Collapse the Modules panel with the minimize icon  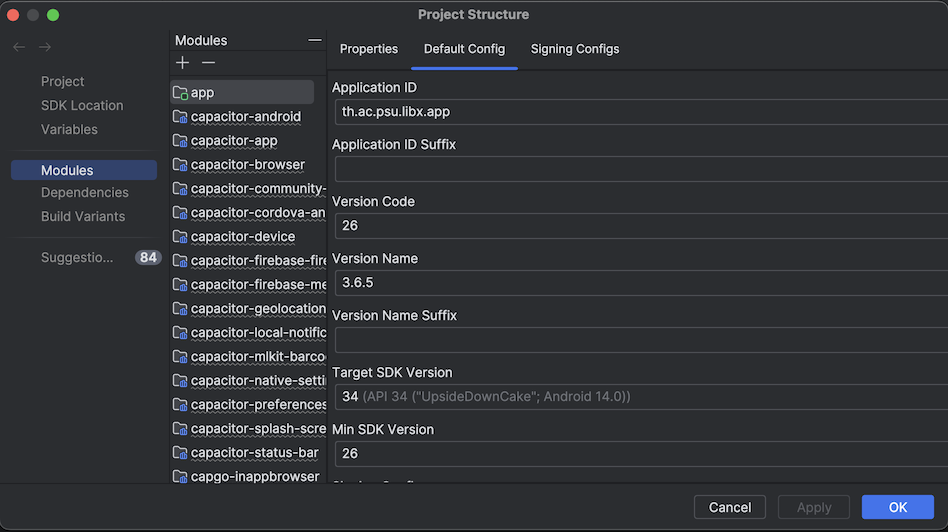click(x=315, y=41)
